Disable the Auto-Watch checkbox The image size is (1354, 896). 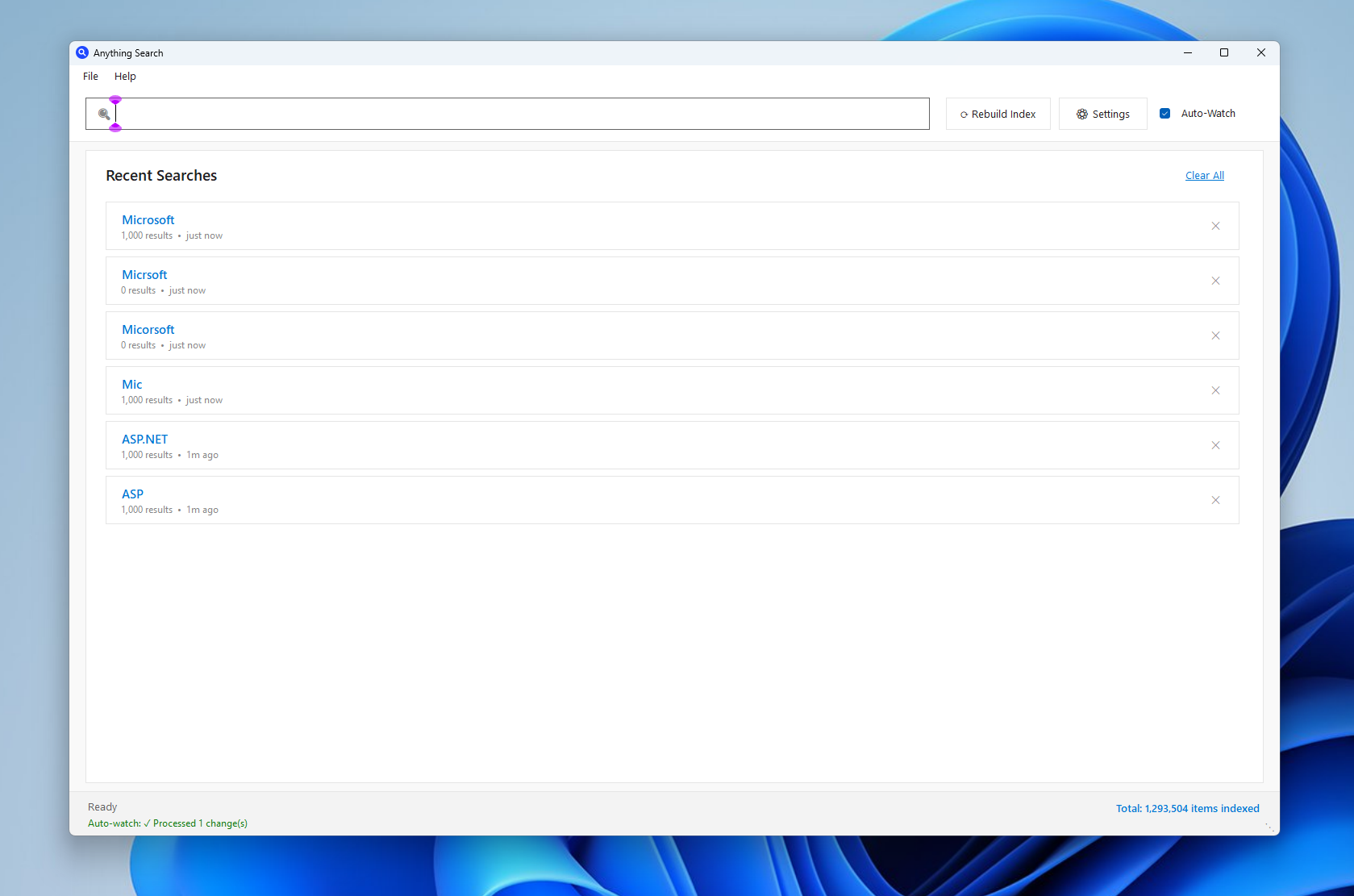[1164, 113]
